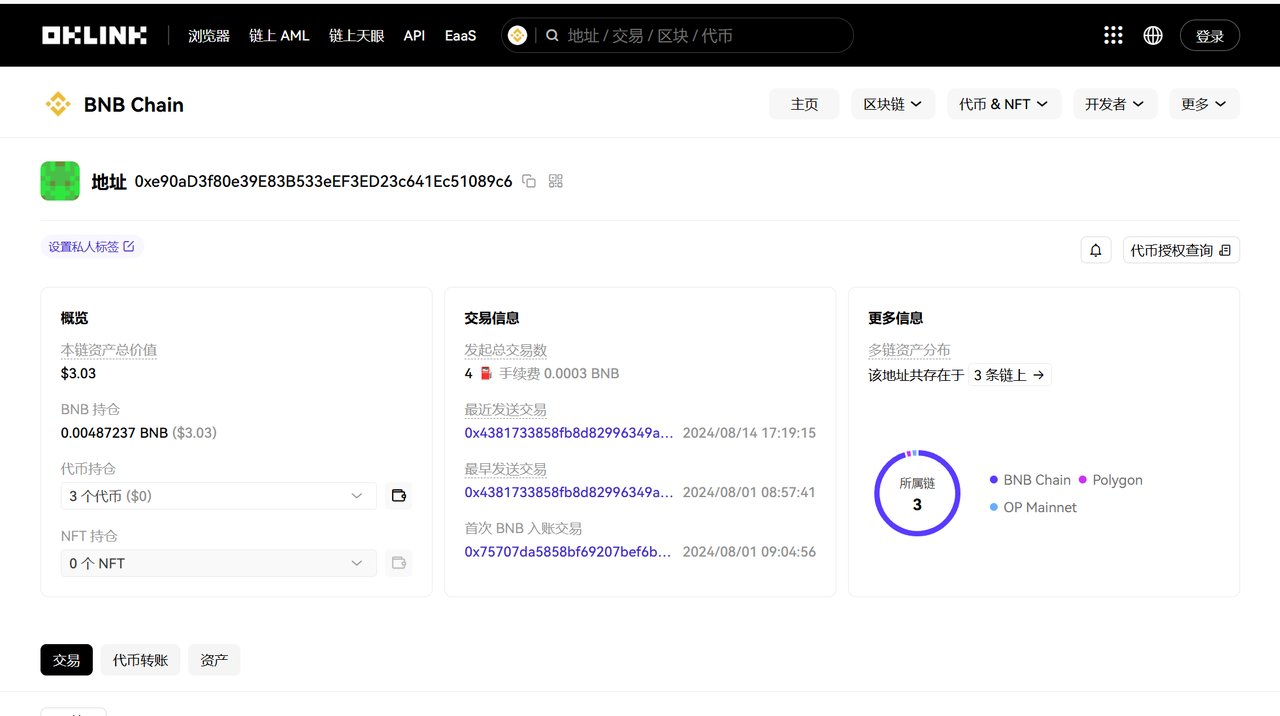Click the 0.00487237 BNB balance value

click(114, 433)
